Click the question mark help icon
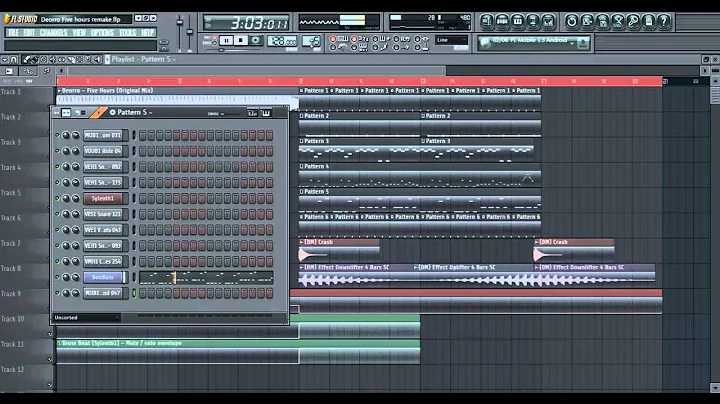The image size is (720, 404). (x=664, y=21)
